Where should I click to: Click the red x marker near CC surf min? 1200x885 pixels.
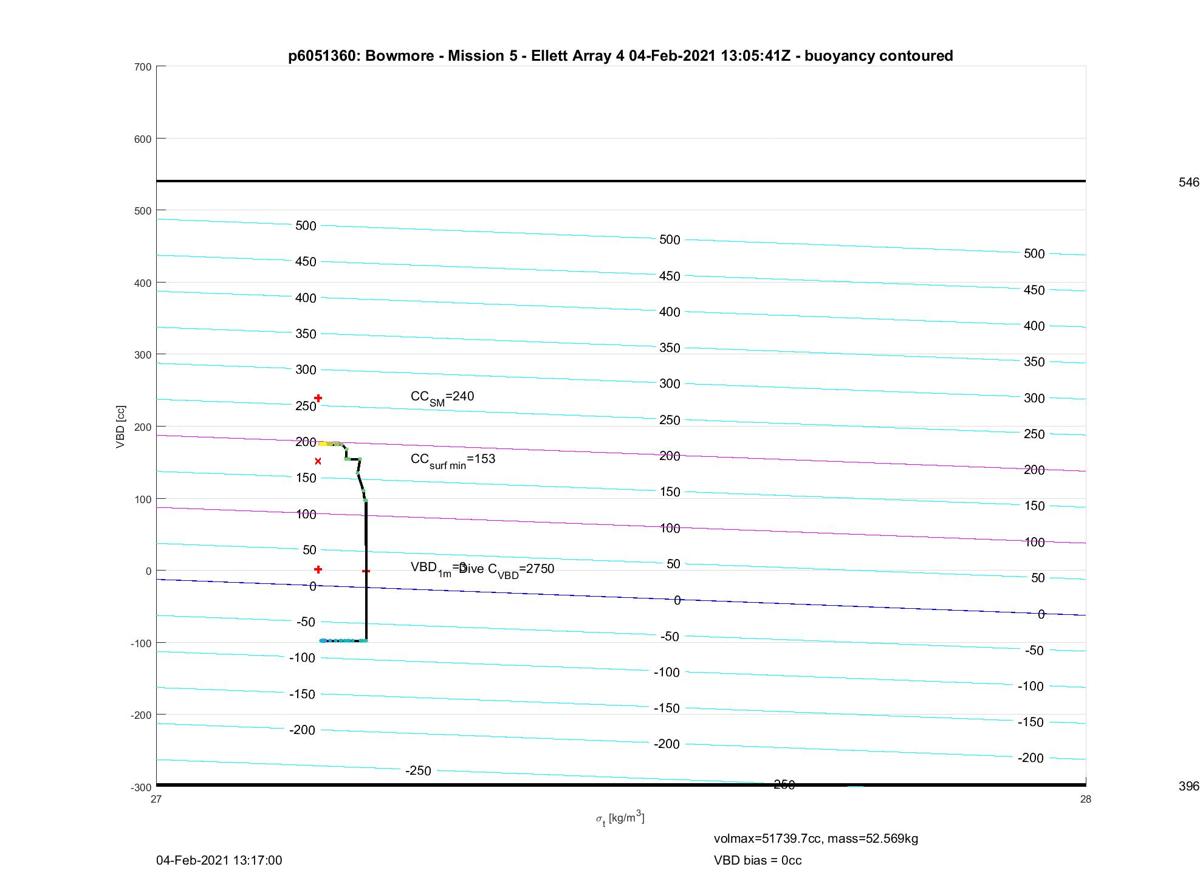click(x=318, y=461)
